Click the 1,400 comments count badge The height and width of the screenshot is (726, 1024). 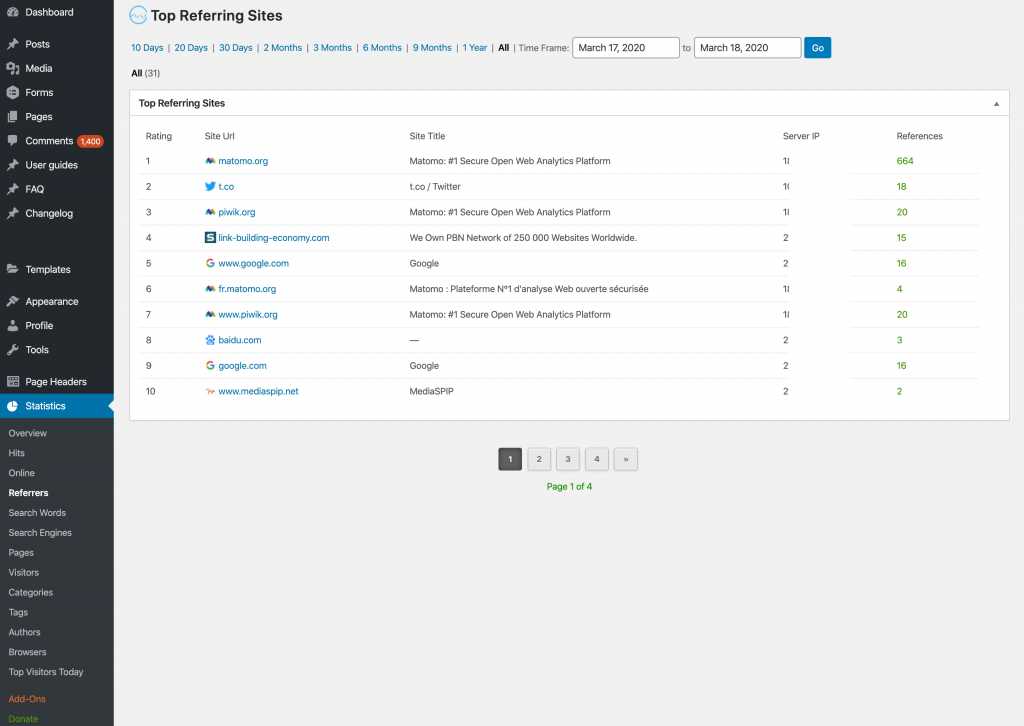pos(90,141)
